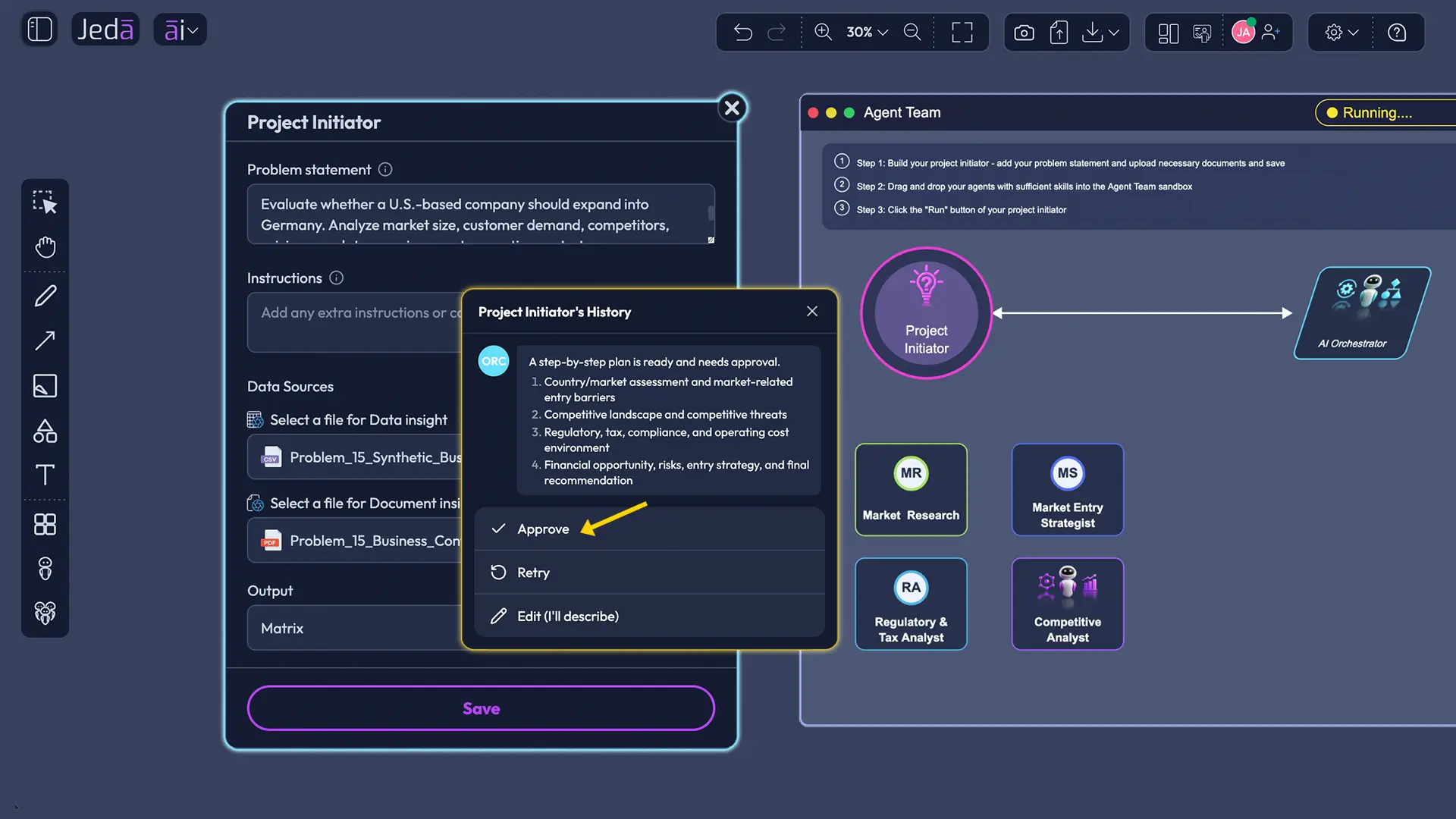This screenshot has height=819, width=1456.
Task: Choose Edit (I'll describe) option
Action: 649,616
